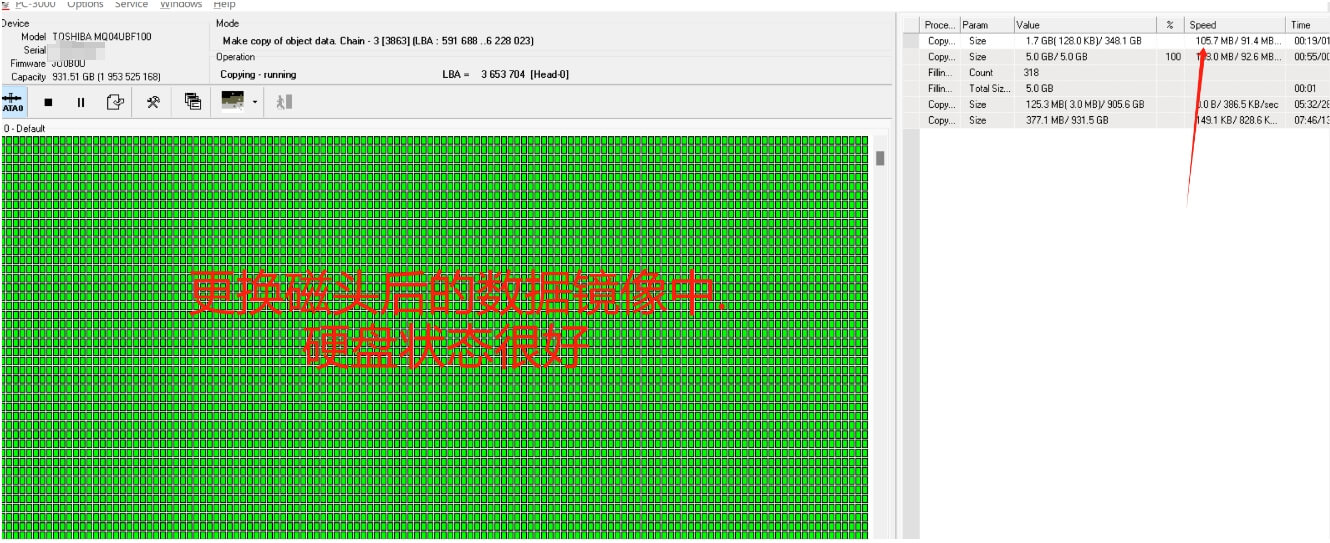Image resolution: width=1330 pixels, height=543 pixels.
Task: Expand the dropdown arrow beside map thumbnail
Action: pos(255,102)
